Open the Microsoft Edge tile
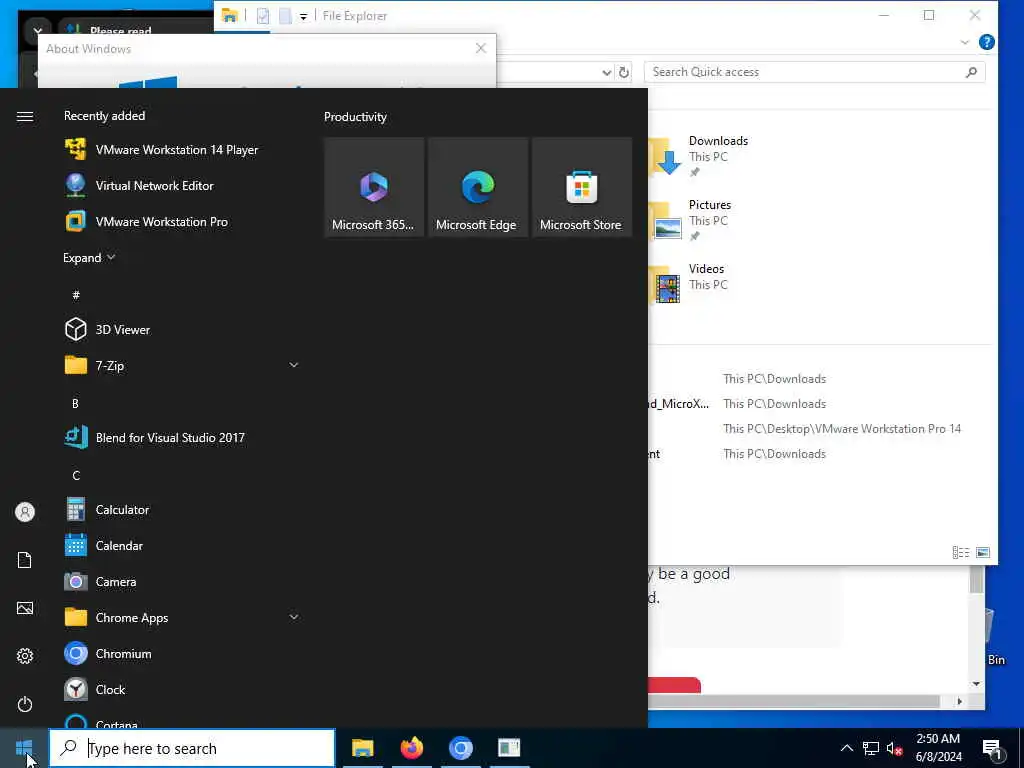 (477, 187)
